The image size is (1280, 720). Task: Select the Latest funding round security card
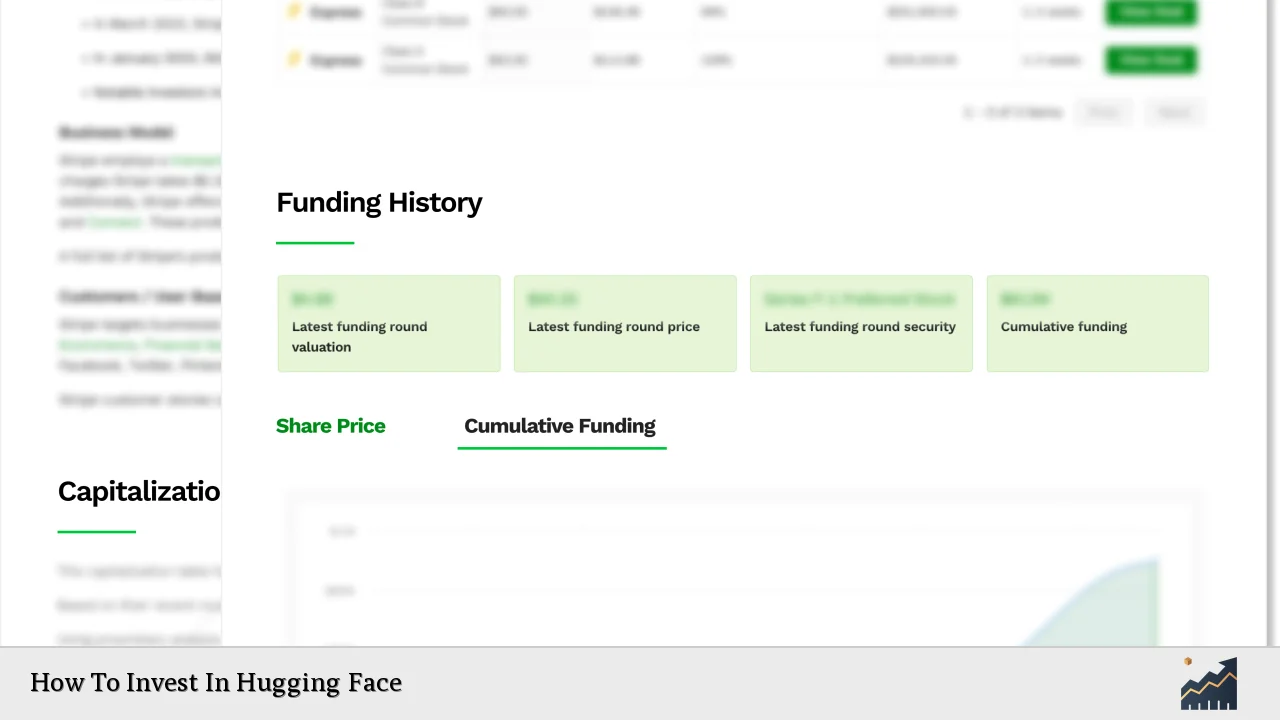click(861, 324)
